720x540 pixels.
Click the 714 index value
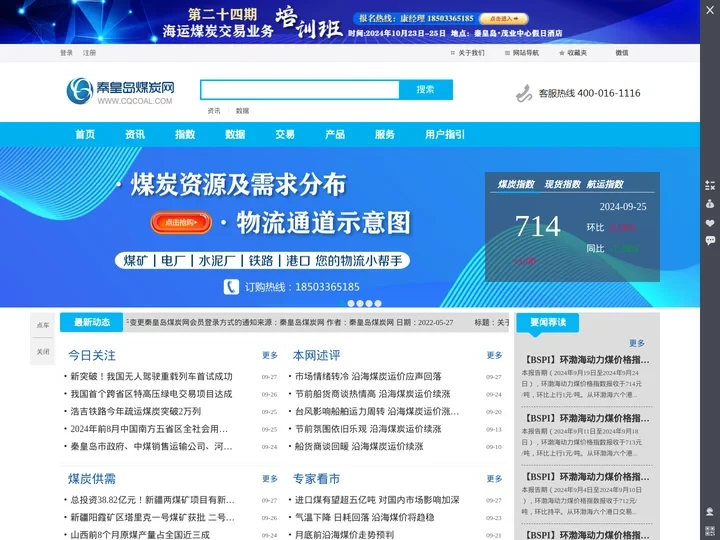tap(538, 226)
